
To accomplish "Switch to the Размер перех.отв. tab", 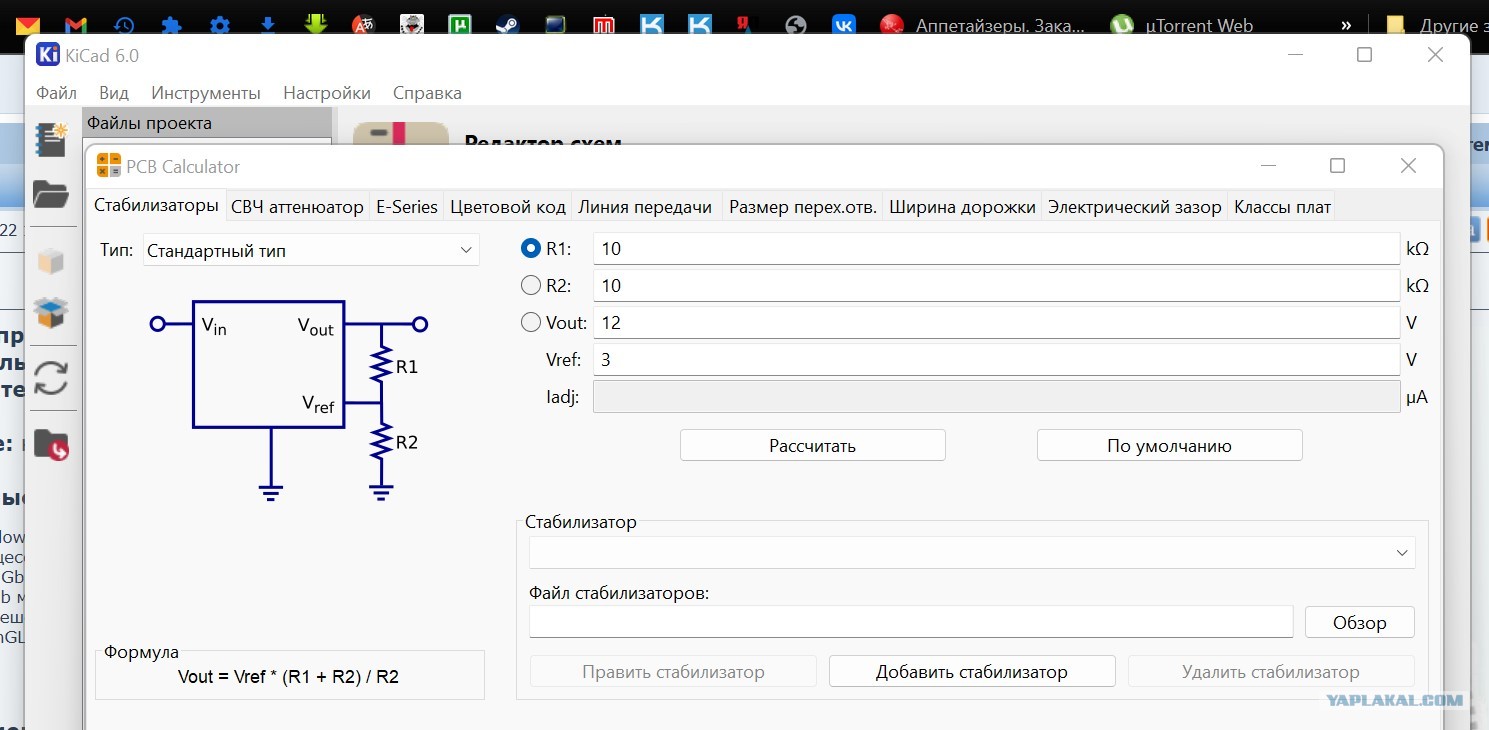I will coord(803,207).
